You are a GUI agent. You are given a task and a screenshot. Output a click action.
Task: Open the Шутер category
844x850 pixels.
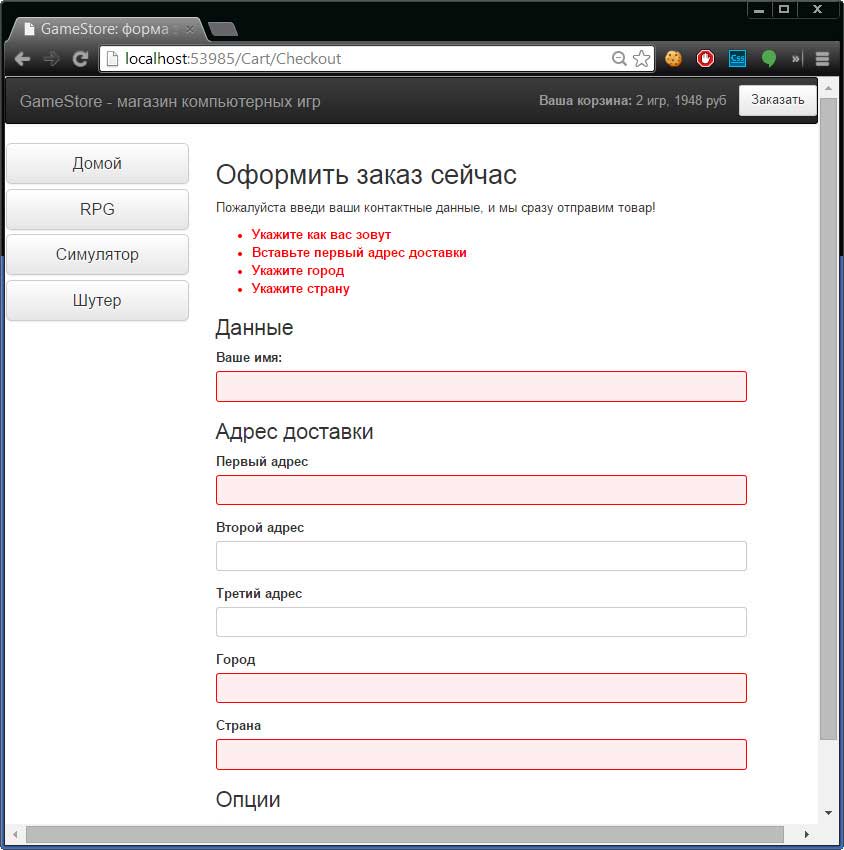[98, 300]
